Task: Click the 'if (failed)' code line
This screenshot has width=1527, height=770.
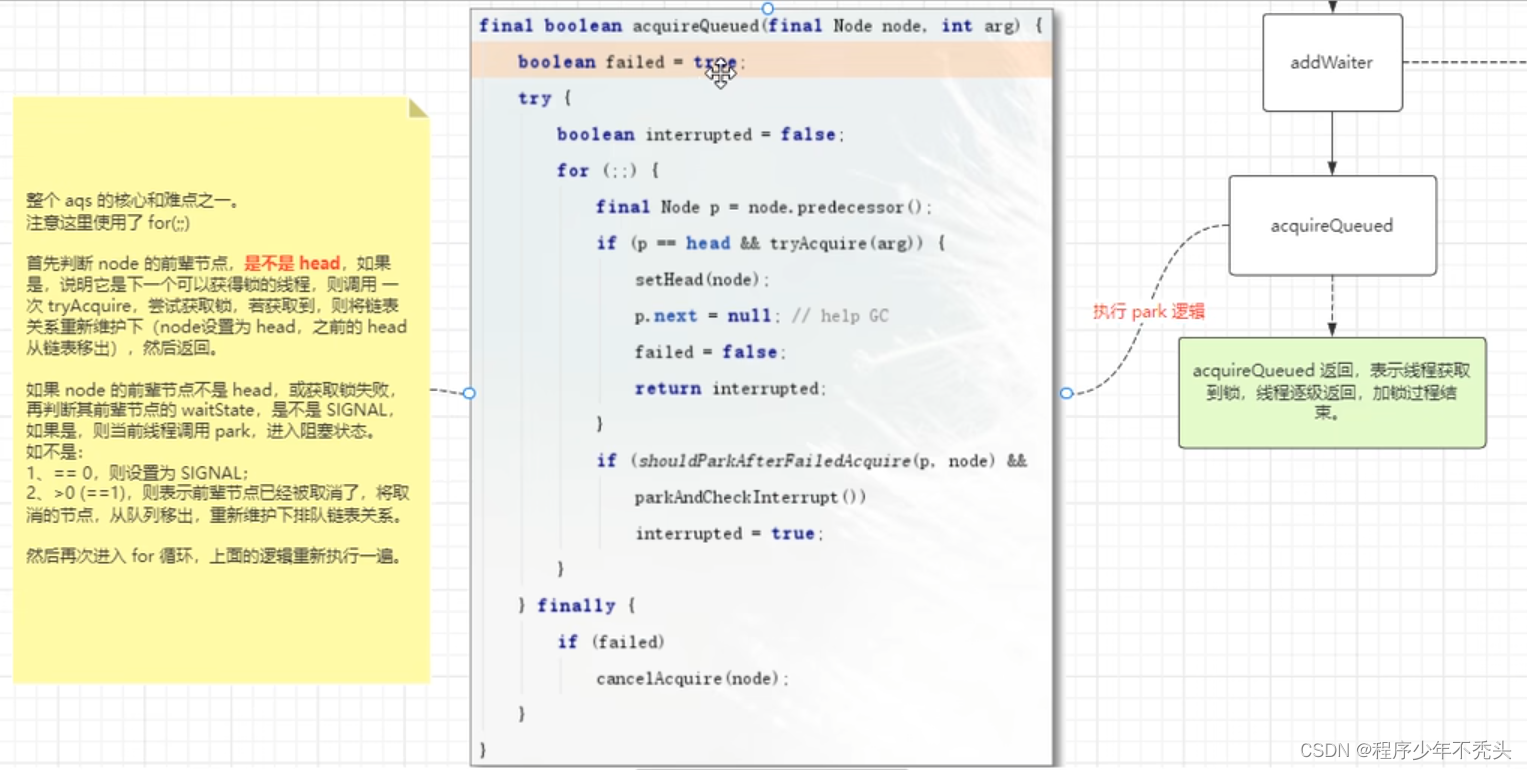Action: (x=611, y=642)
